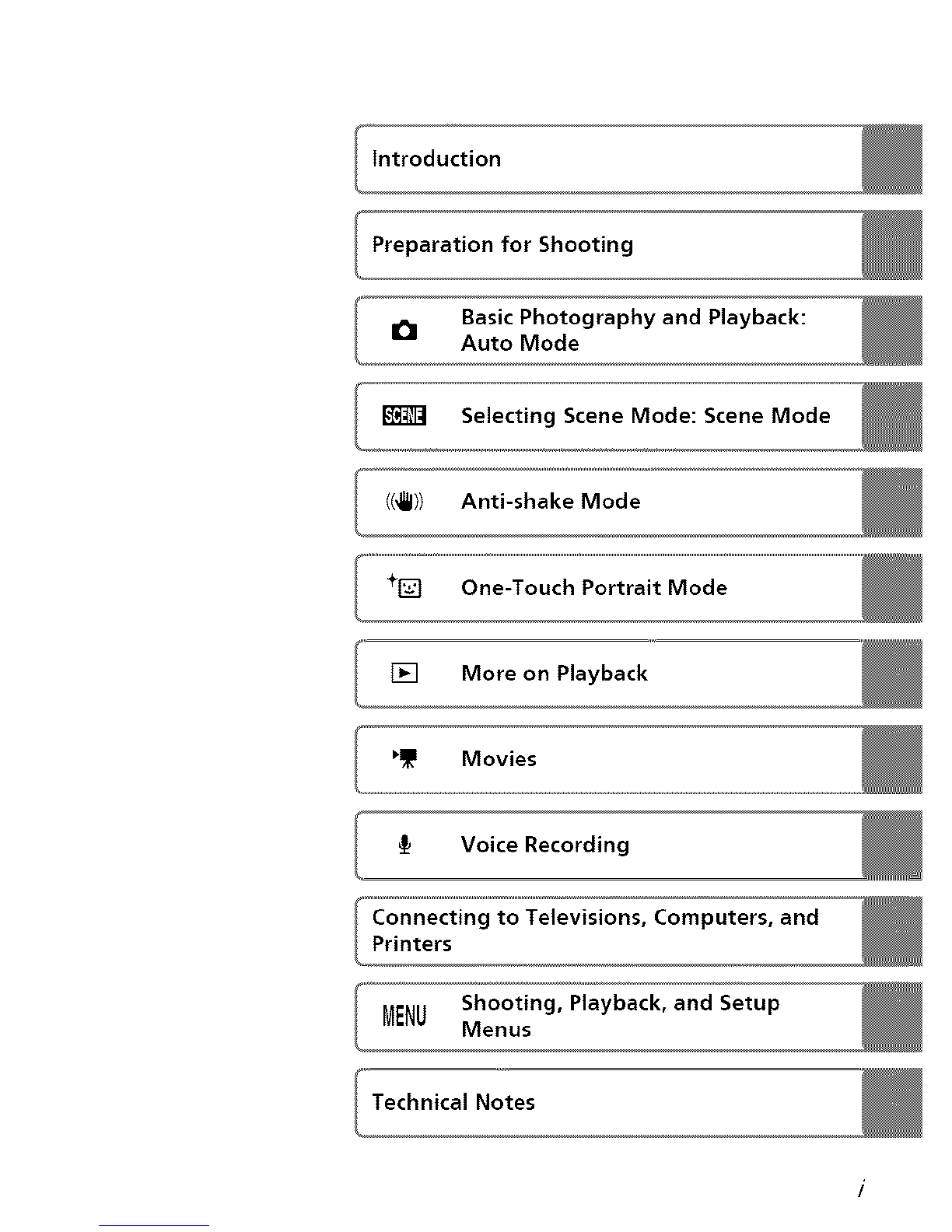This screenshot has height=1232, width=952.
Task: Click the playback triangle icon
Action: tap(404, 673)
